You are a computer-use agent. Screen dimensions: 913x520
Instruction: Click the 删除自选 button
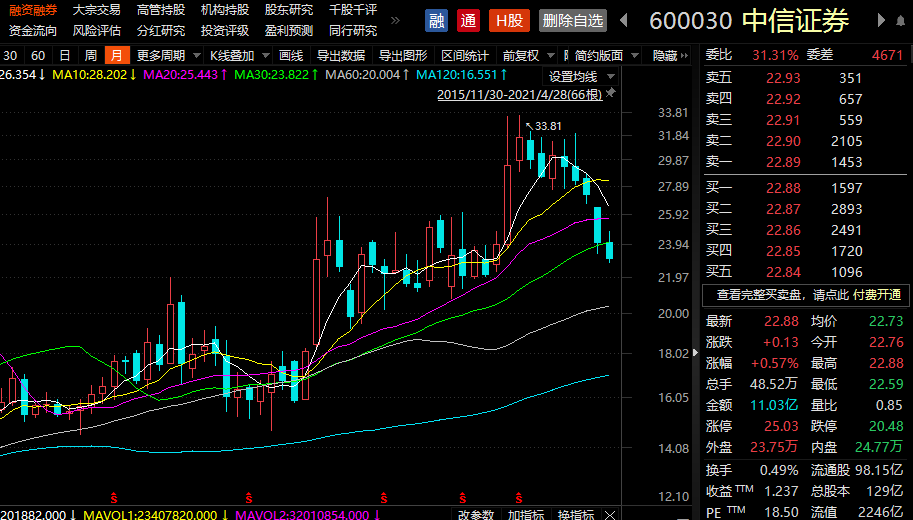pos(573,20)
